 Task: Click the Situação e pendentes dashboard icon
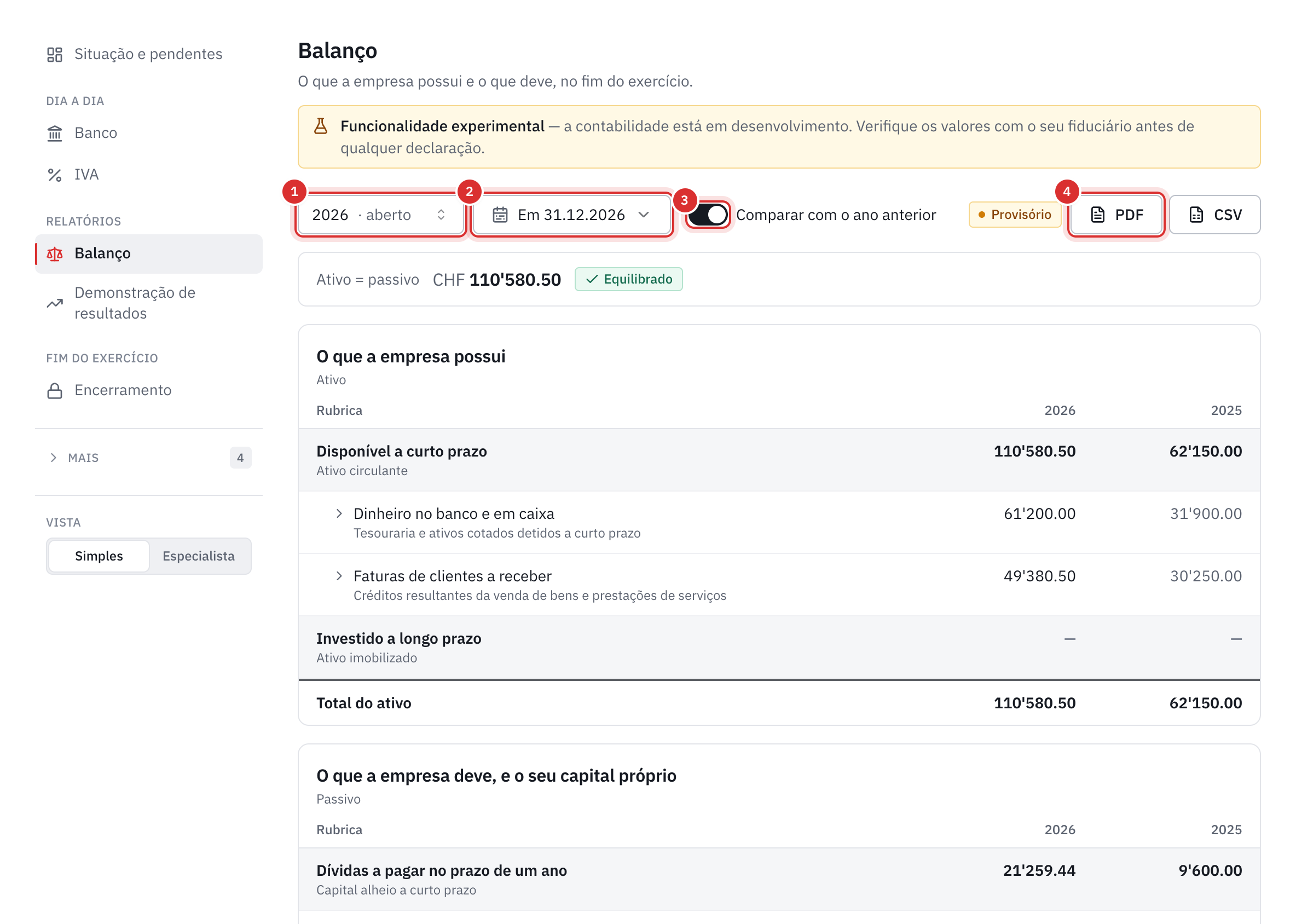point(55,54)
